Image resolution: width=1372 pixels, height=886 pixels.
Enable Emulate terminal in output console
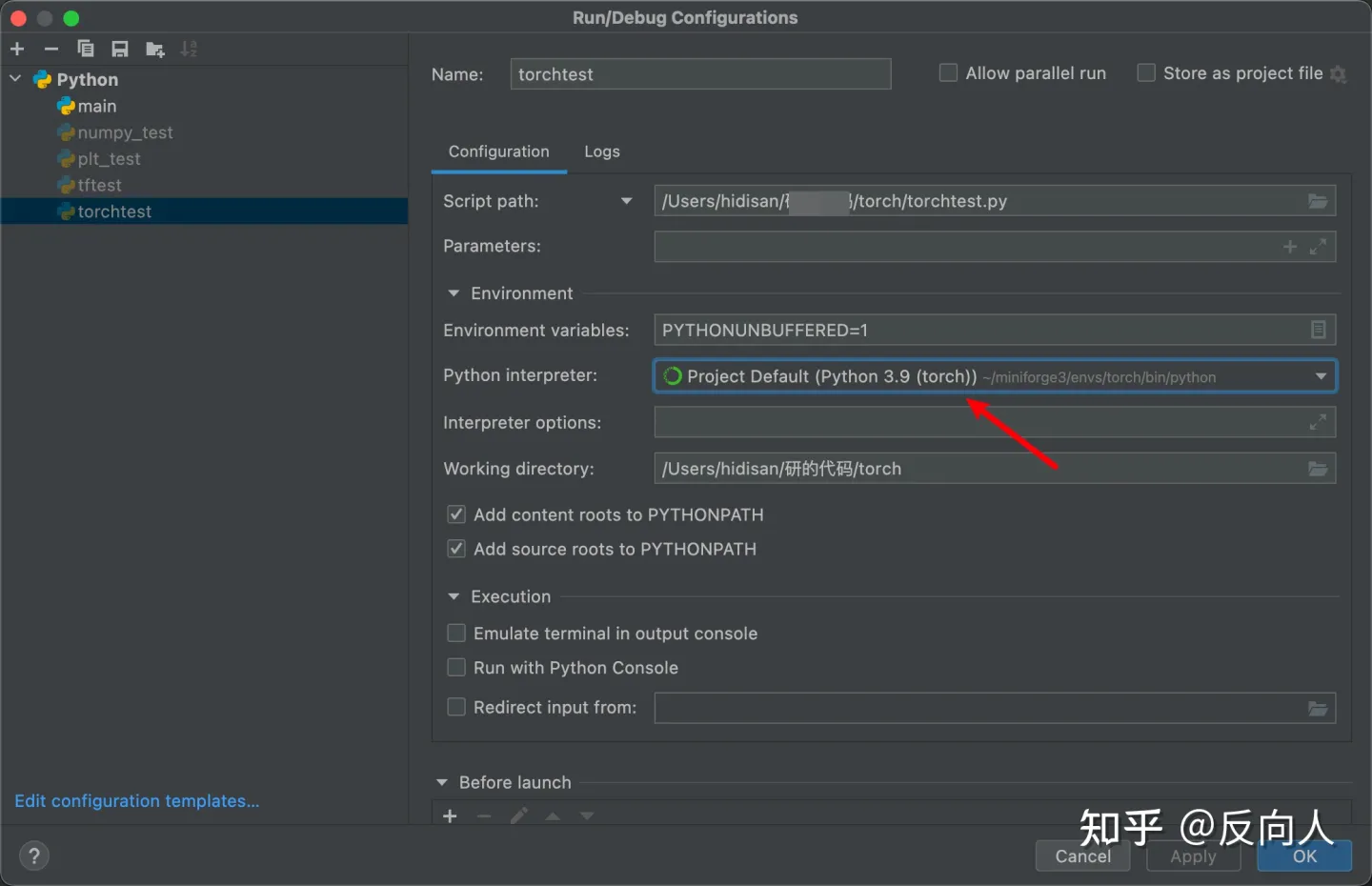(456, 634)
